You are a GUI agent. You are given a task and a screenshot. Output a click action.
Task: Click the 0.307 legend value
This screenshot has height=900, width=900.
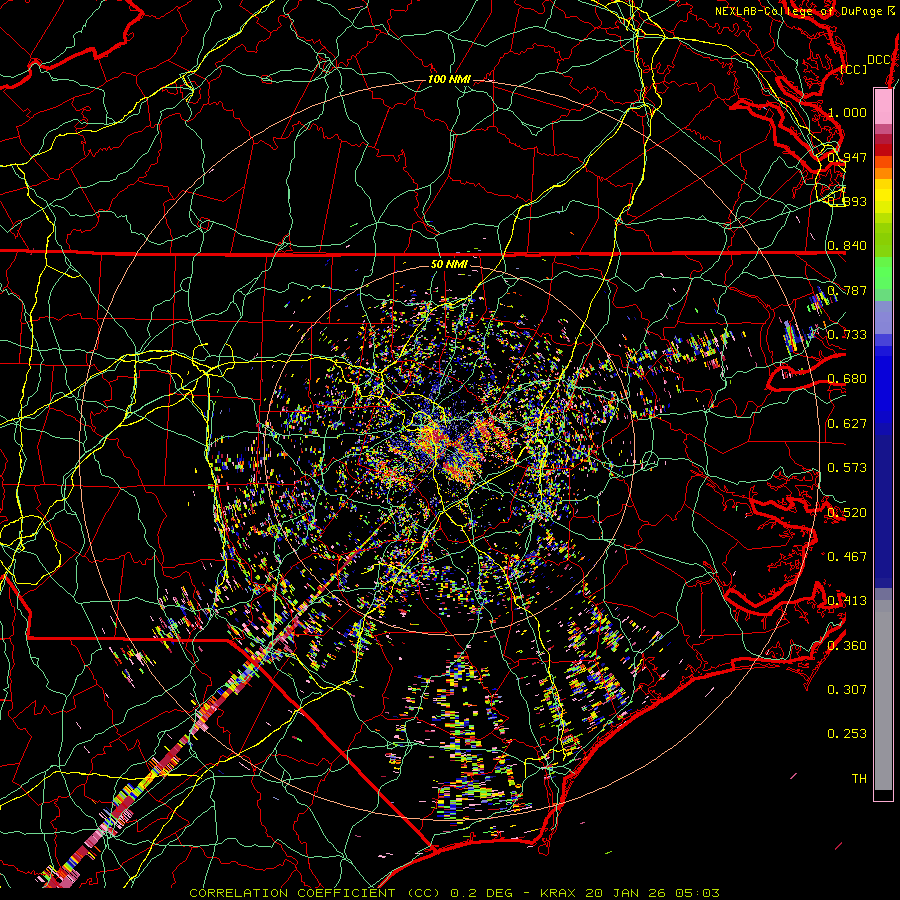pyautogui.click(x=847, y=689)
